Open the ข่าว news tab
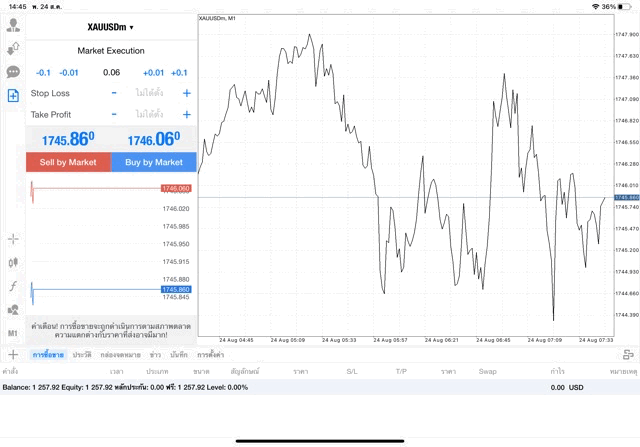640x447 pixels. [155, 355]
